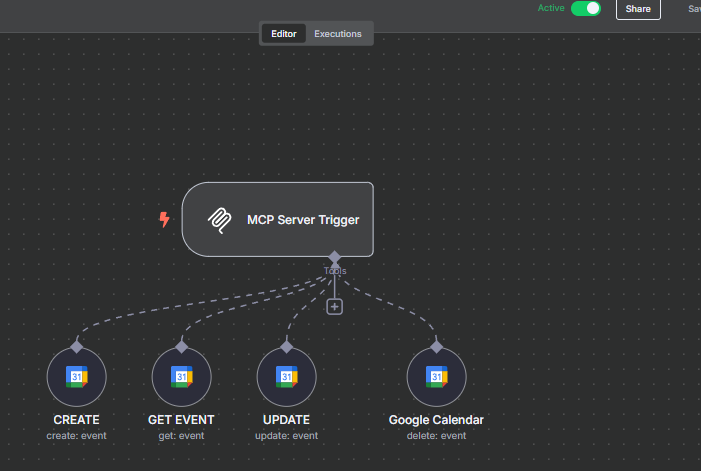Open the GET EVENT Google Calendar node
Viewport: 701px width, 471px height.
(182, 377)
